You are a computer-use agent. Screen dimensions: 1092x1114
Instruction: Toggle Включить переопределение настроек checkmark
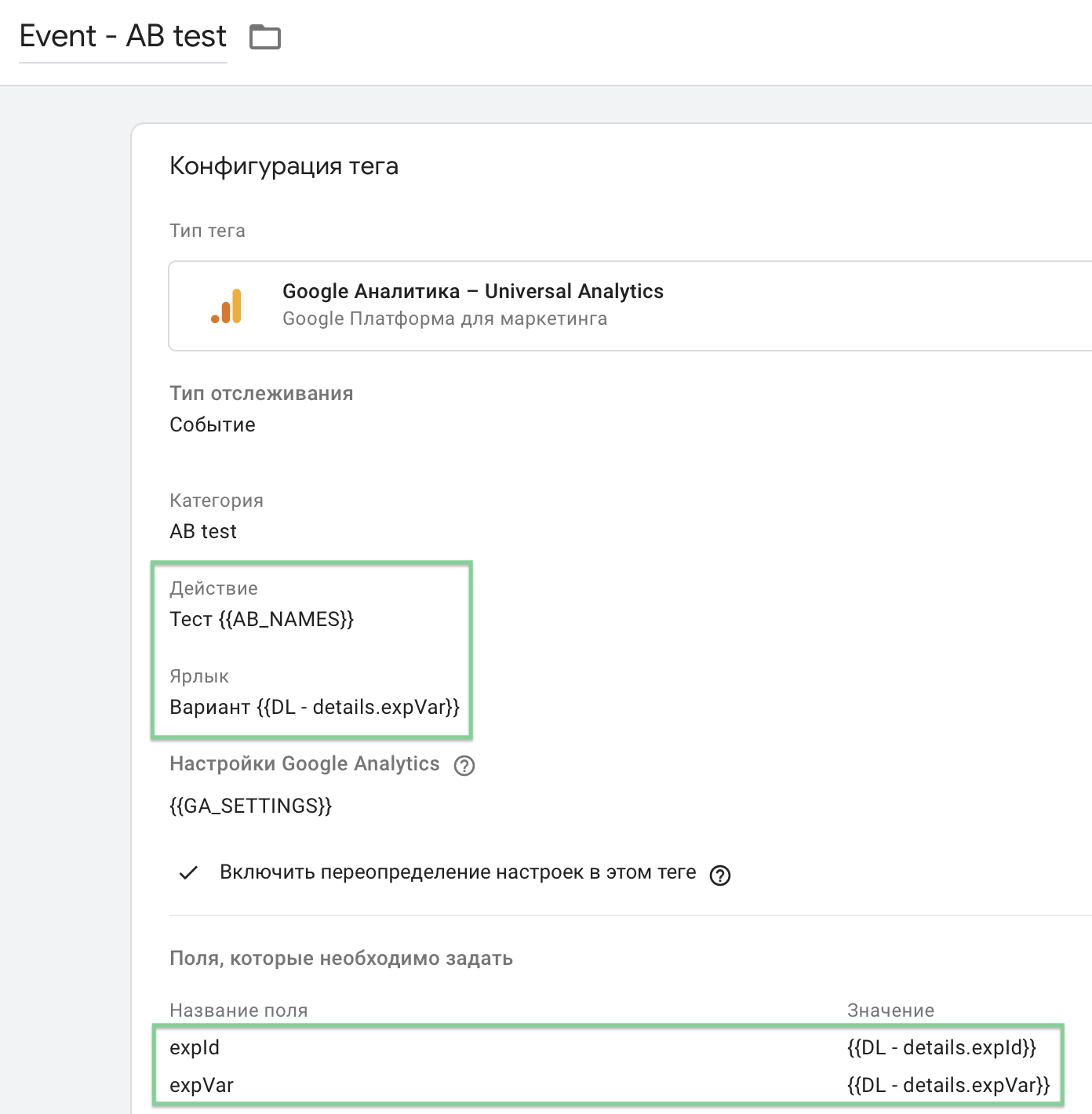tap(188, 872)
